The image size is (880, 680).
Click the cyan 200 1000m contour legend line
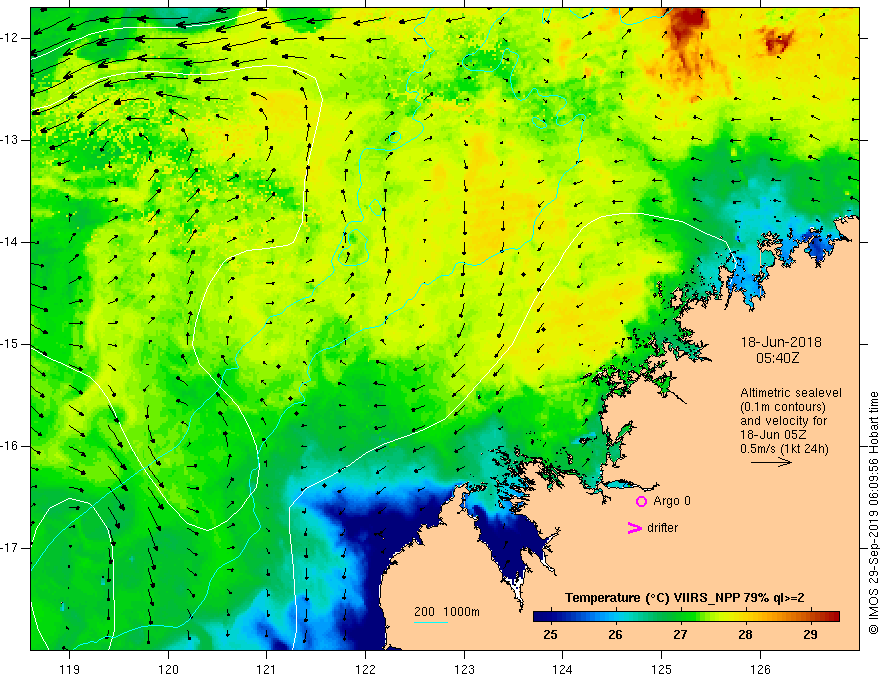pos(430,622)
